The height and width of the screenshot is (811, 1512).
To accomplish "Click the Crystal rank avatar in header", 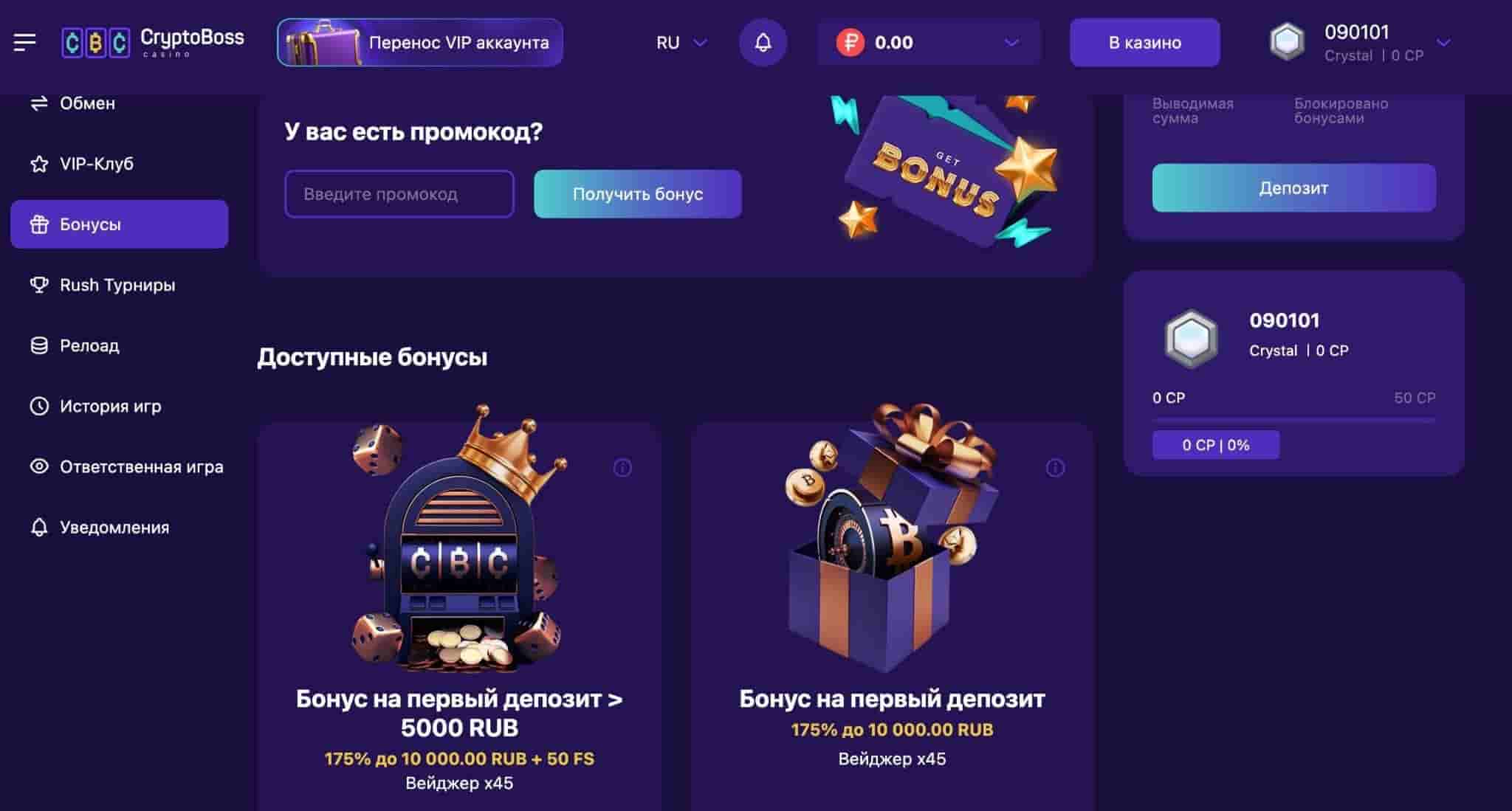I will tap(1287, 42).
